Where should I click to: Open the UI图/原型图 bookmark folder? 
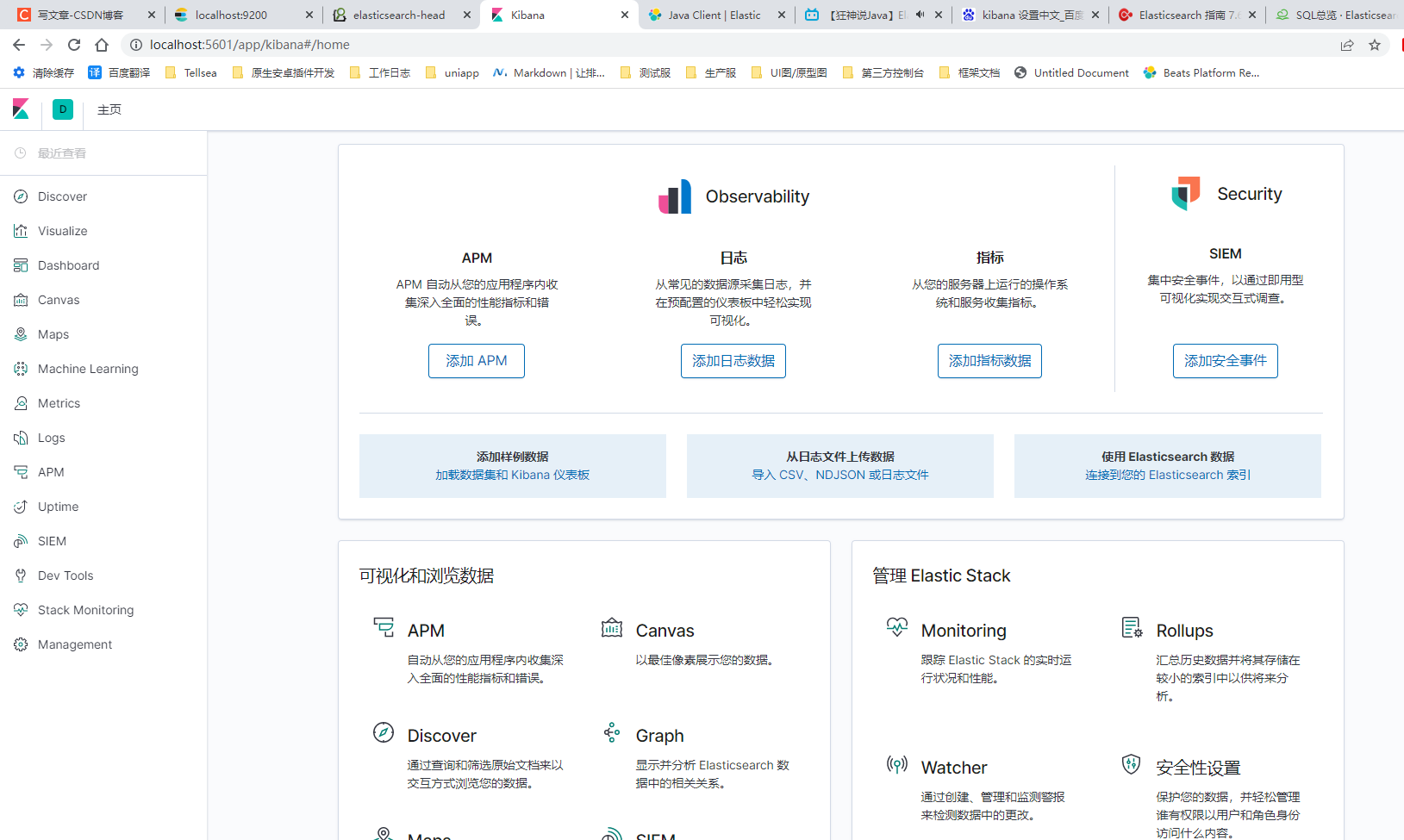click(789, 73)
